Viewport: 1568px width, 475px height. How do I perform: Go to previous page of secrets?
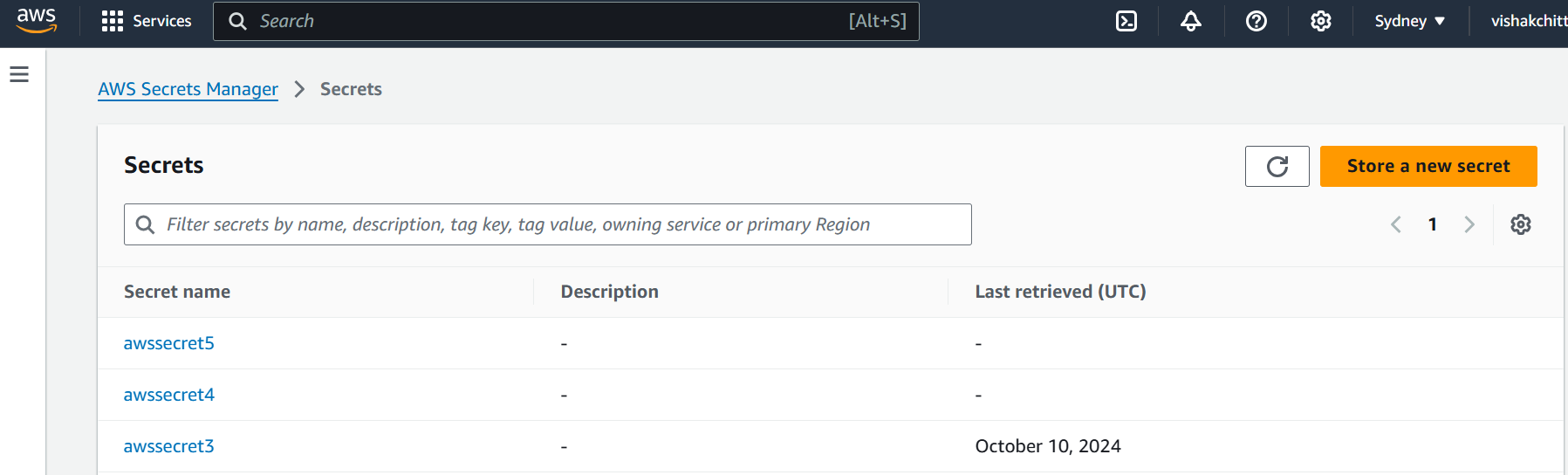pyautogui.click(x=1396, y=224)
